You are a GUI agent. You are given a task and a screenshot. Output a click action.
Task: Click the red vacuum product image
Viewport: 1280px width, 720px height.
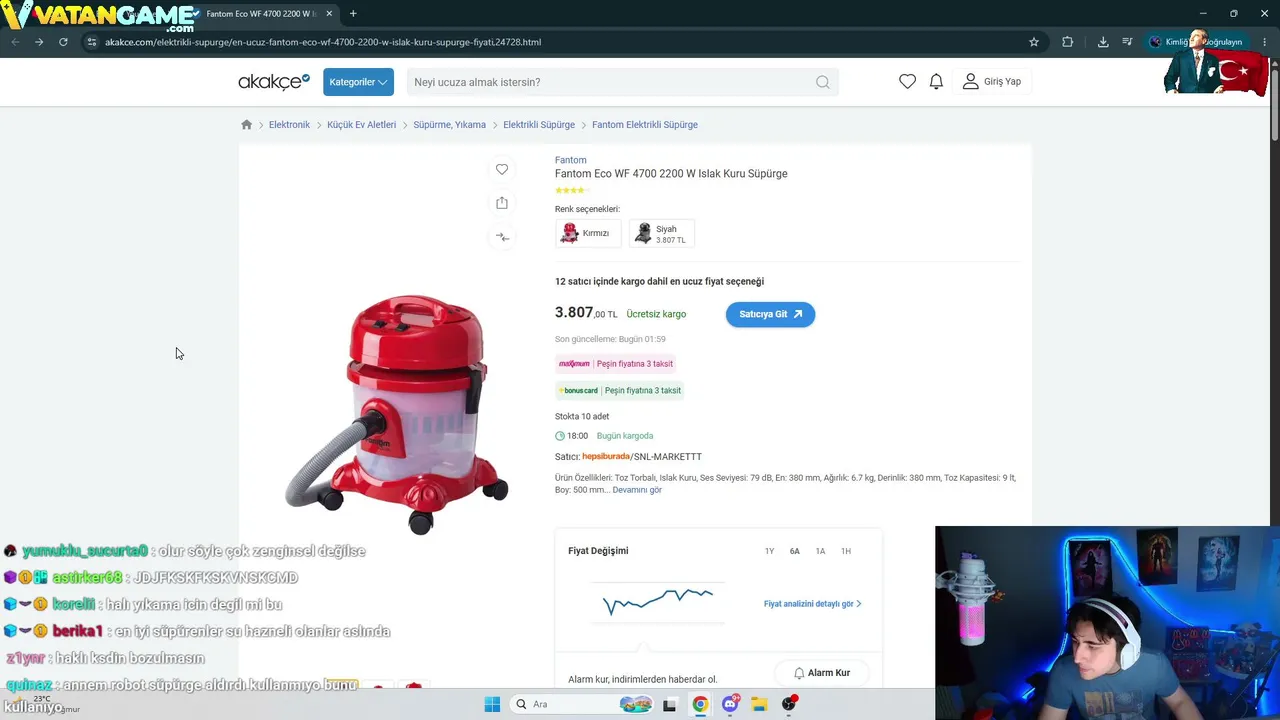[x=398, y=414]
